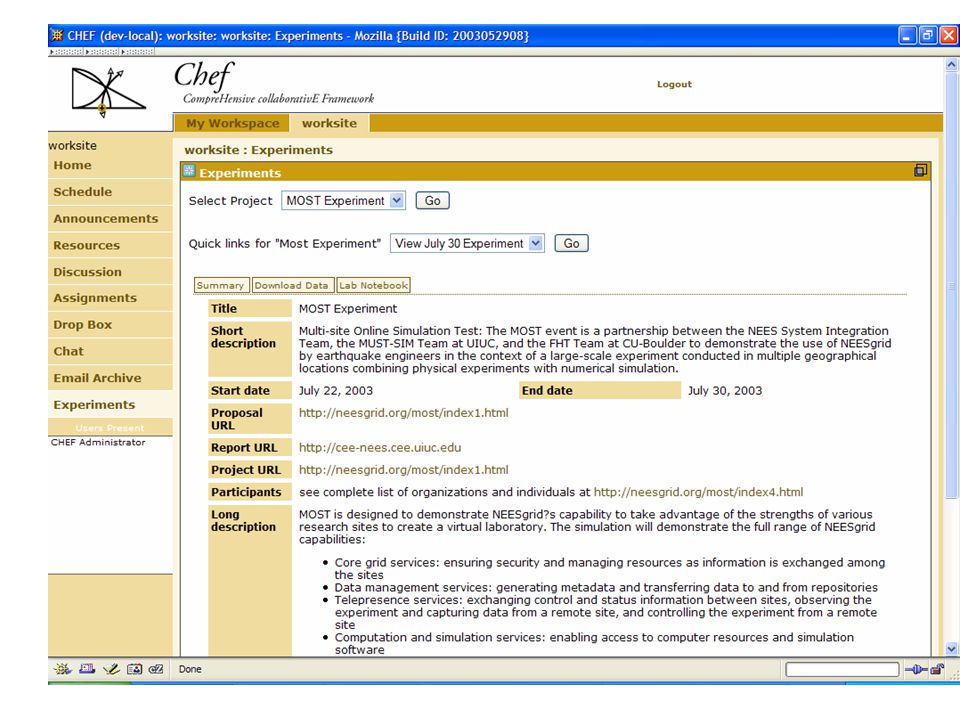Open the Composer pencil icon in status bar
Image resolution: width=960 pixels, height=720 pixels.
[x=111, y=669]
